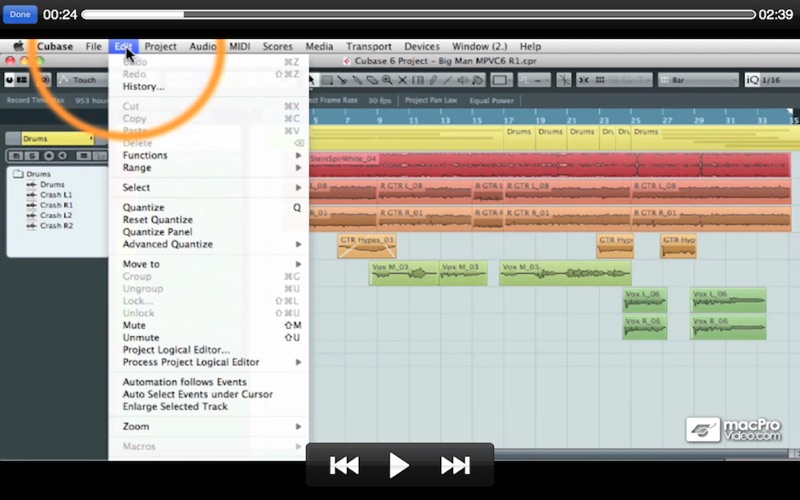Select the Line tool
This screenshot has width=800, height=500.
pos(447,80)
